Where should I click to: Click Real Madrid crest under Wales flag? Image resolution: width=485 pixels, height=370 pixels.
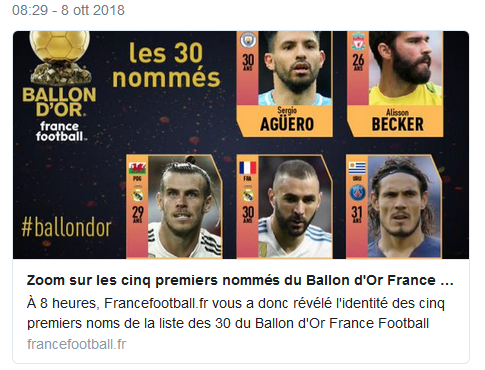tap(138, 194)
